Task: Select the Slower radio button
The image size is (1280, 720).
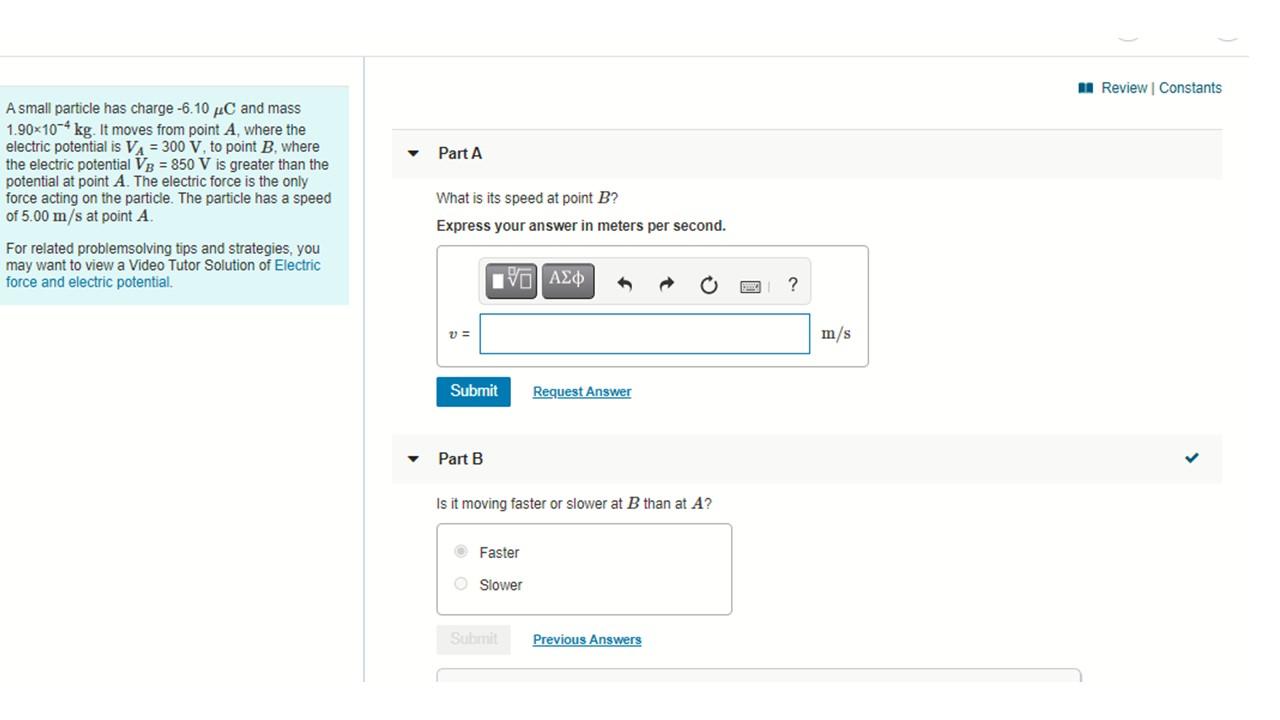Action: click(x=461, y=583)
